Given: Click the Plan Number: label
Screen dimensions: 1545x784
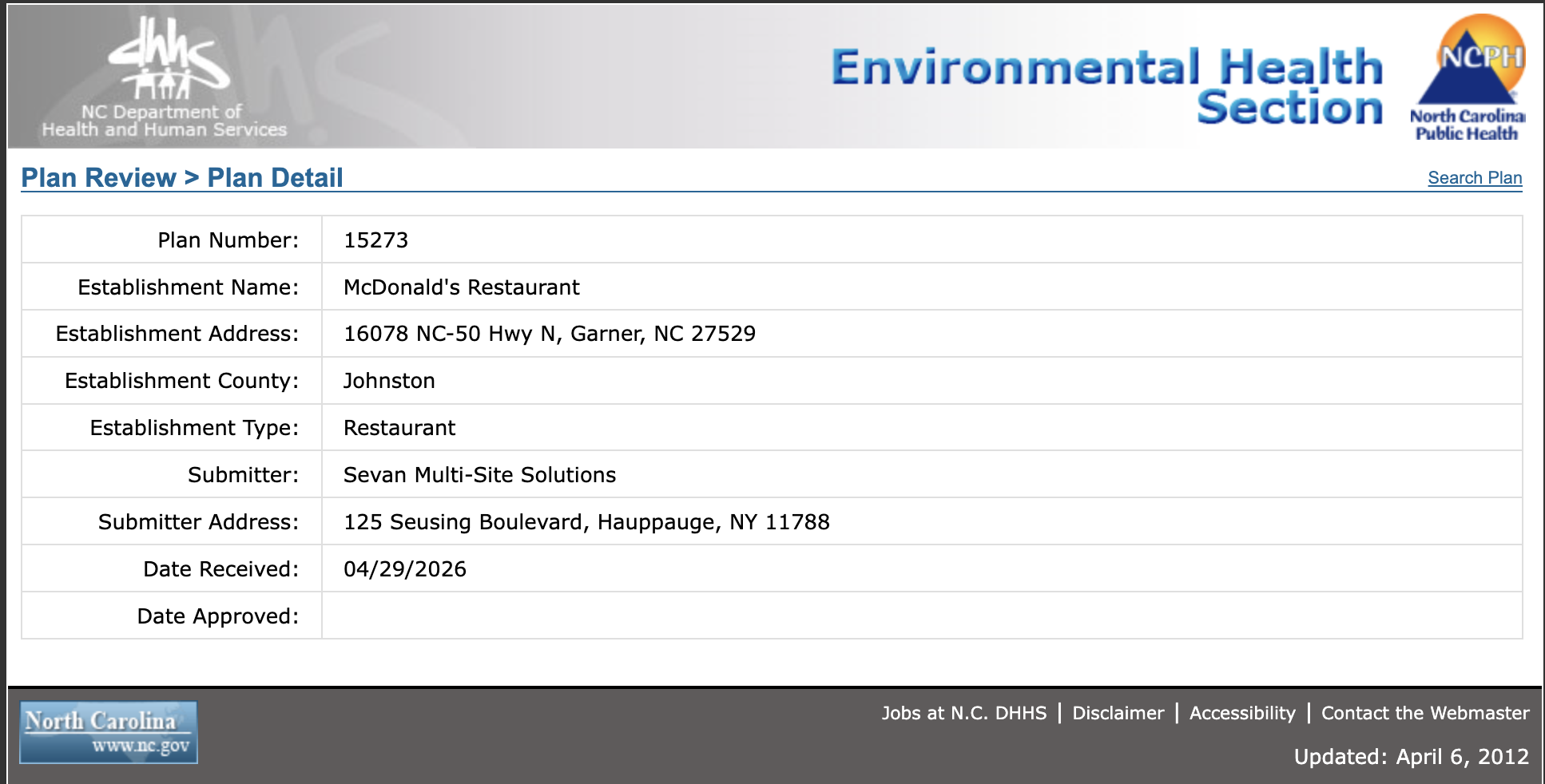Looking at the screenshot, I should [228, 240].
